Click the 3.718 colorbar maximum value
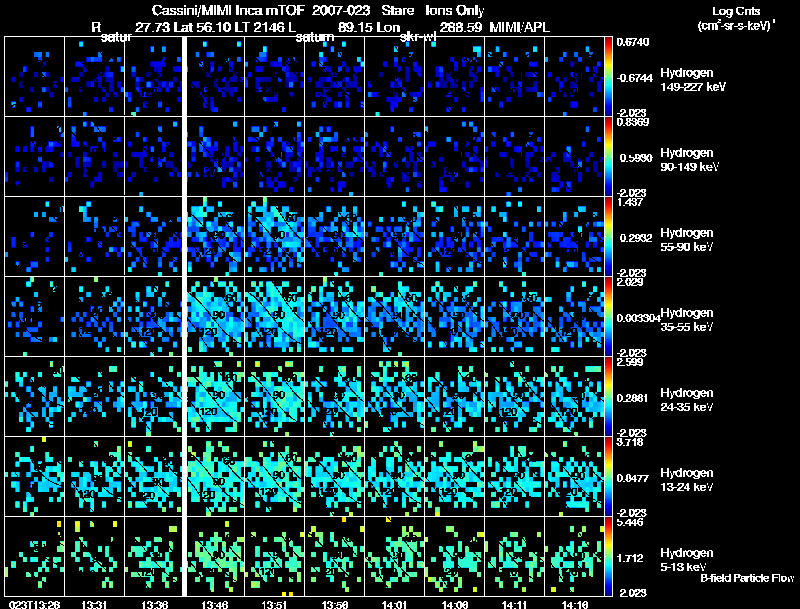 [x=629, y=442]
